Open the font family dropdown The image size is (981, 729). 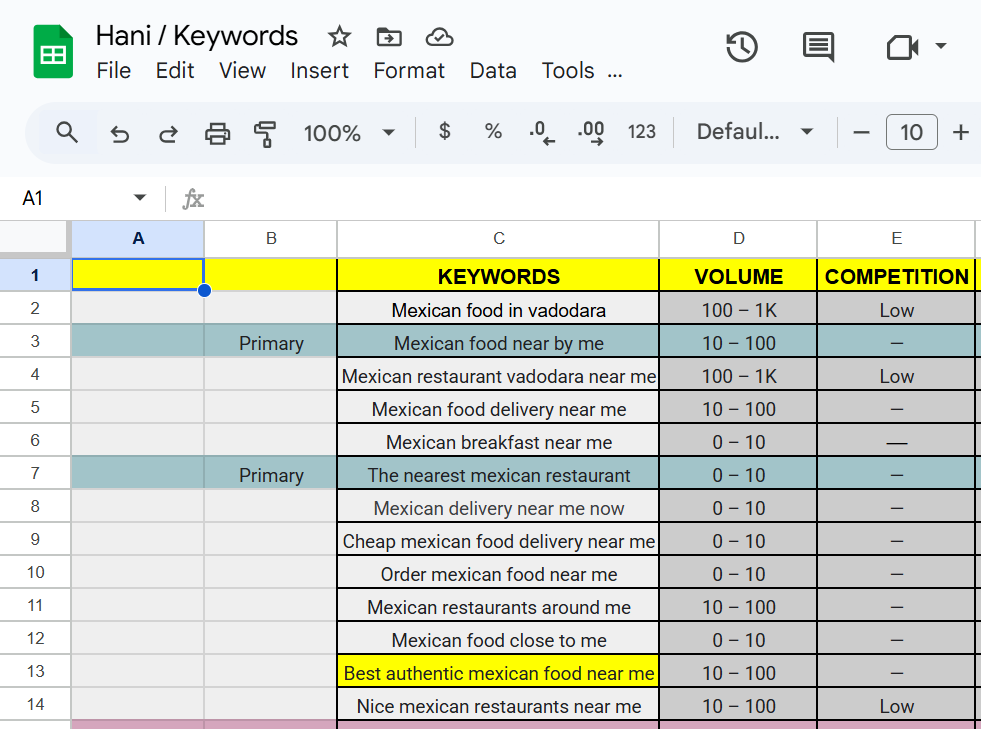753,131
